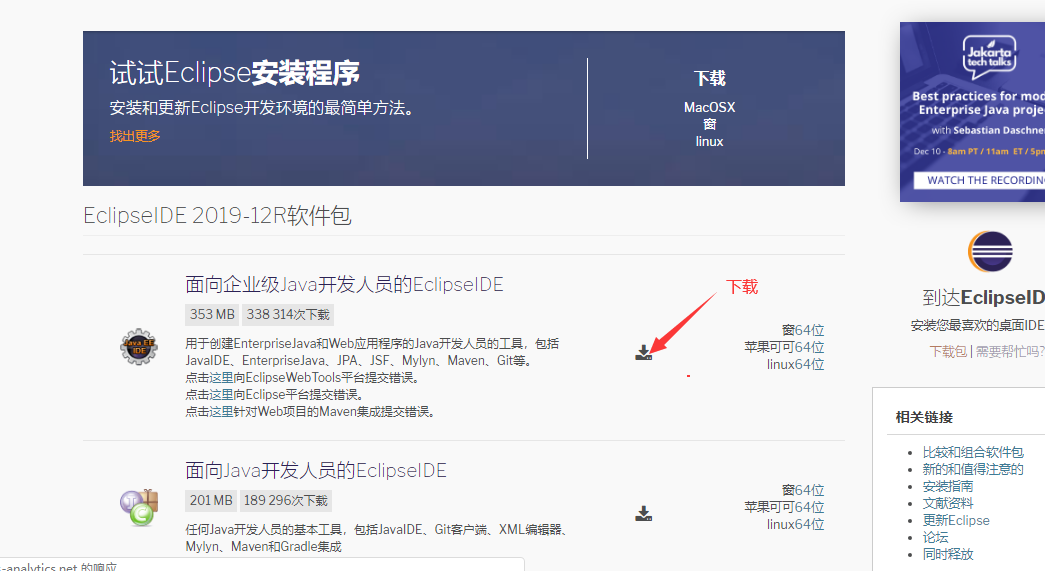Open 比较和组合软件包 link
This screenshot has height=571, width=1045.
972,452
